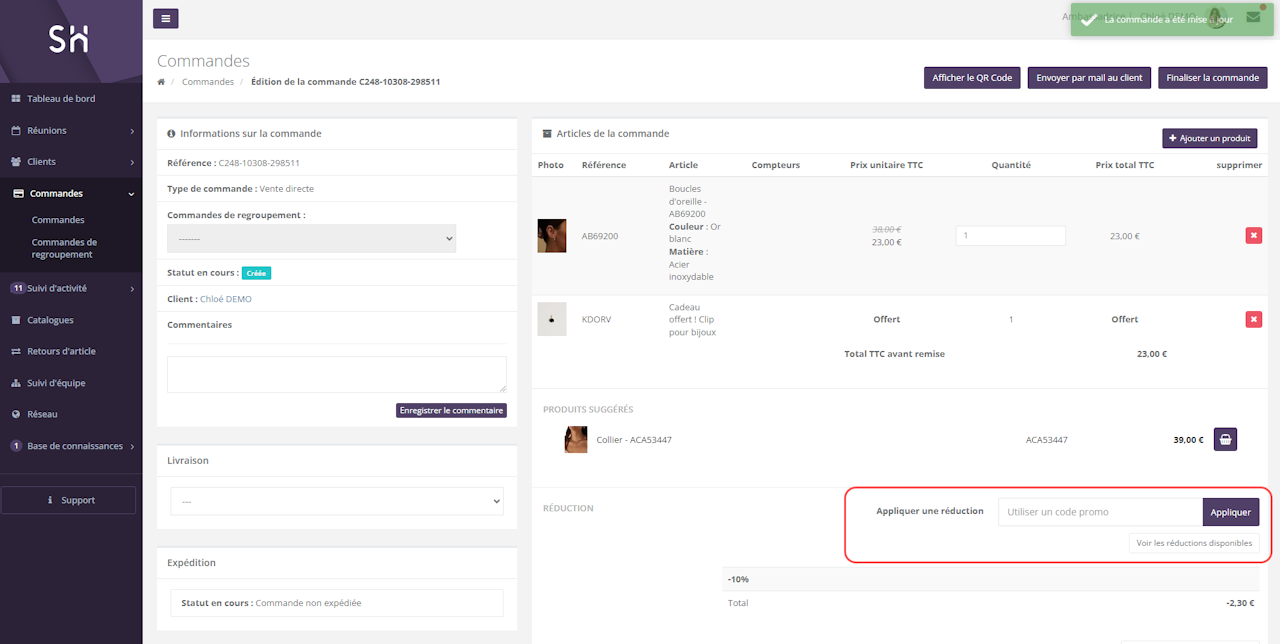Expand the Réunions sidebar menu
Image resolution: width=1280 pixels, height=644 pixels.
pos(70,131)
